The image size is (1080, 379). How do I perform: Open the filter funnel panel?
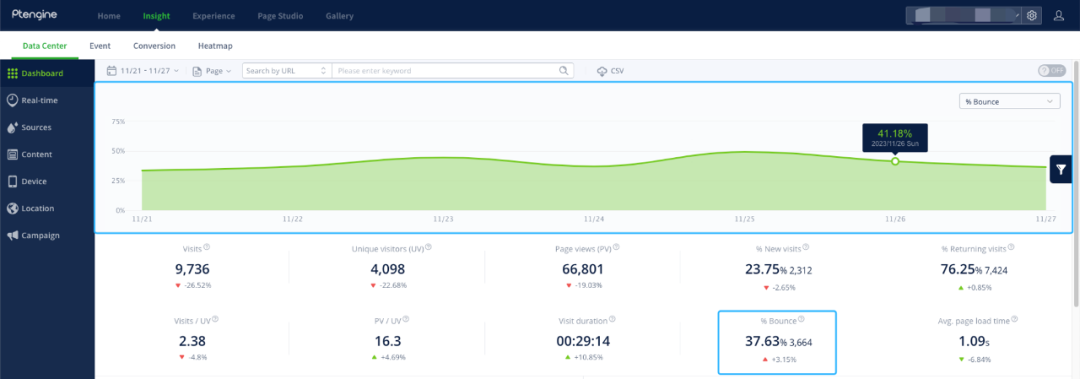pyautogui.click(x=1061, y=169)
